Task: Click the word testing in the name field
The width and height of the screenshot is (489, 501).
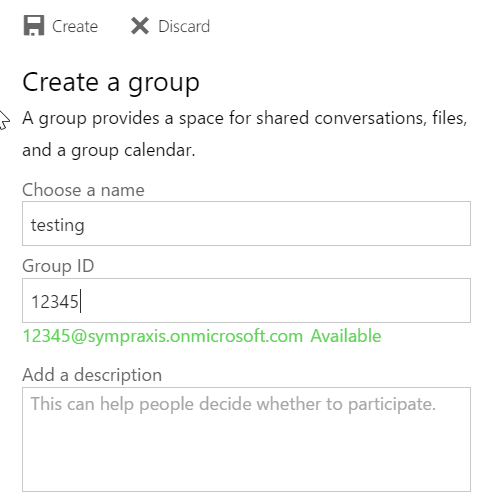Action: tap(57, 225)
